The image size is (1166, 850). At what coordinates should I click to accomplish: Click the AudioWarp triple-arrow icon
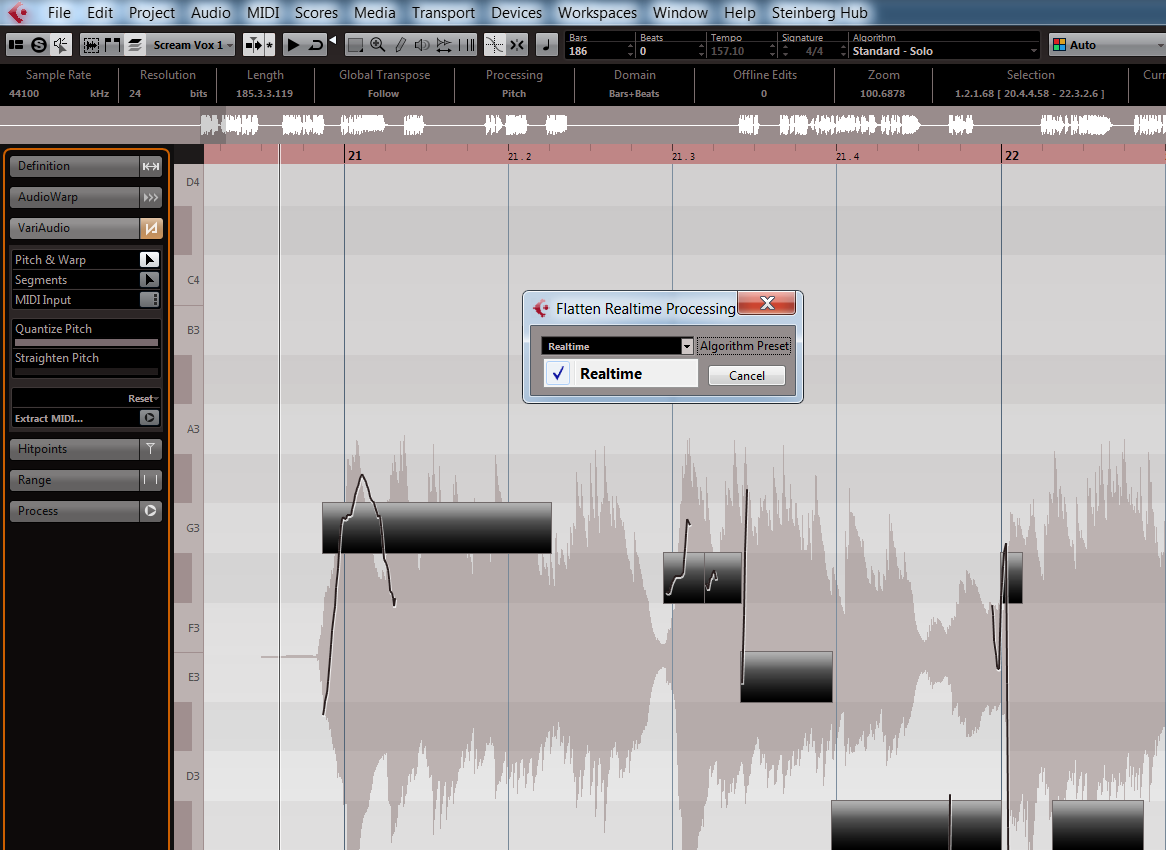pyautogui.click(x=151, y=197)
